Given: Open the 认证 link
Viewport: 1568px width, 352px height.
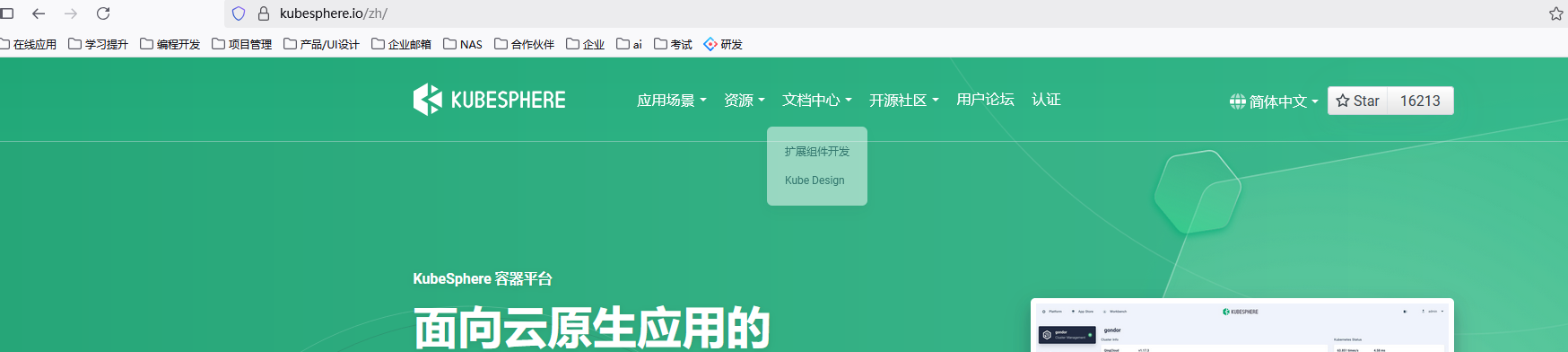Looking at the screenshot, I should [1046, 100].
